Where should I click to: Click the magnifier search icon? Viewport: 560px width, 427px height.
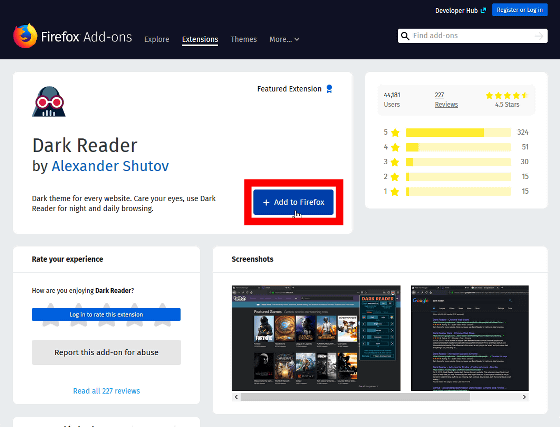pyautogui.click(x=405, y=36)
